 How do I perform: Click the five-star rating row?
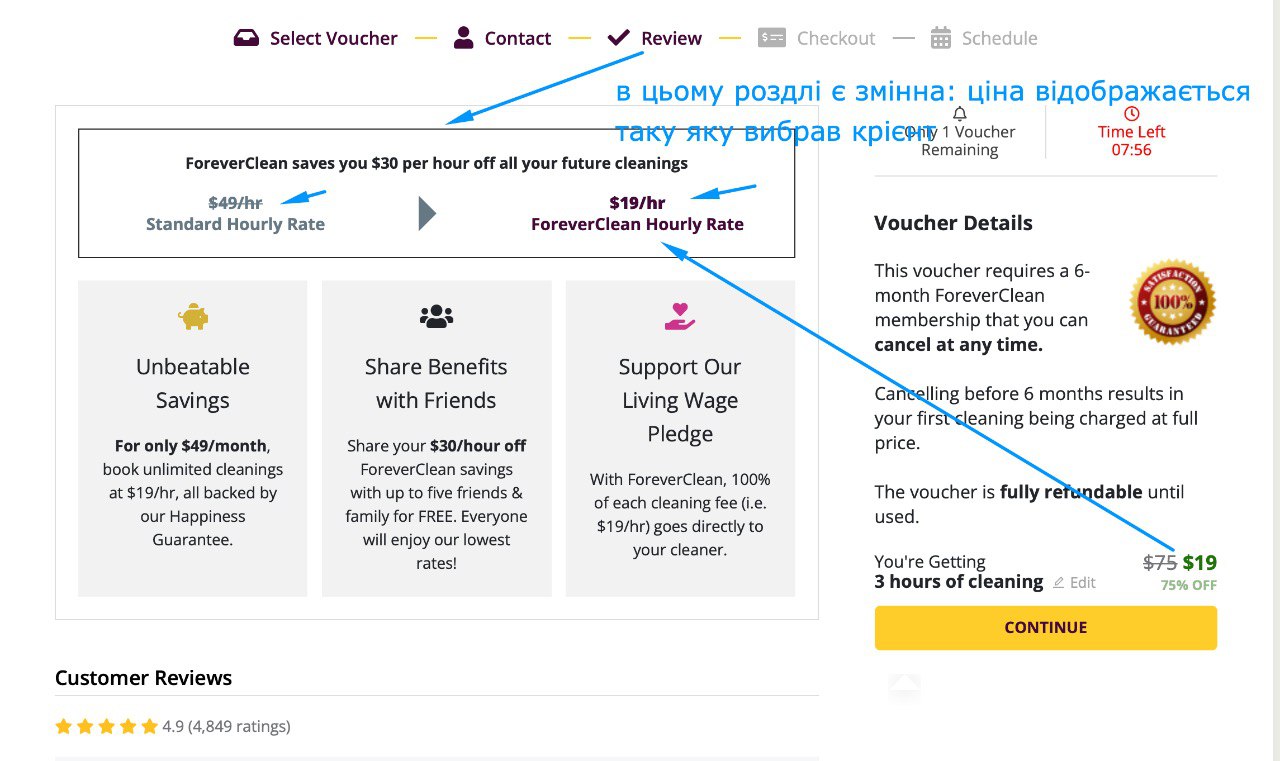tap(172, 726)
